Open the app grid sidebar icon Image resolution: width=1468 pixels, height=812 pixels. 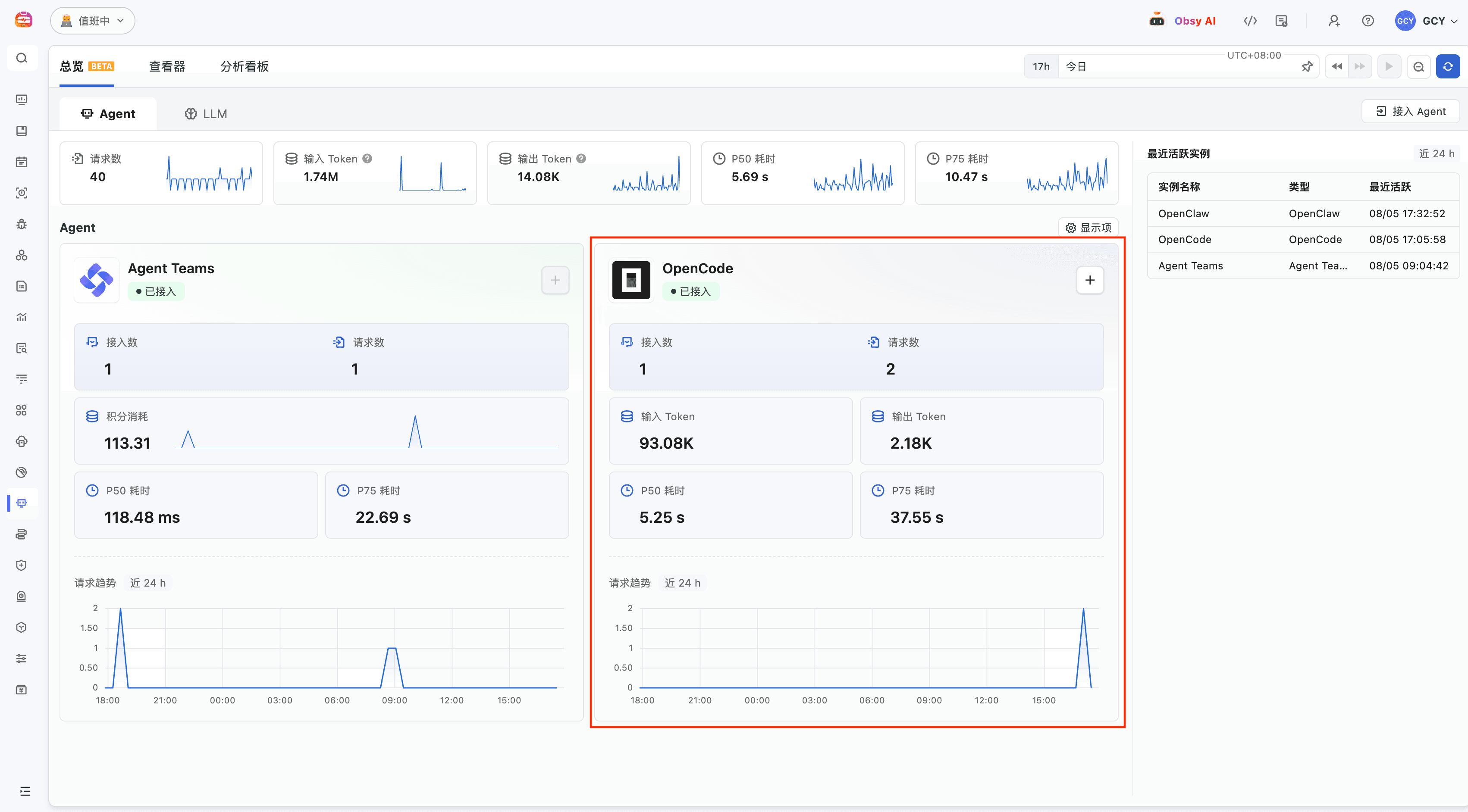[x=22, y=410]
